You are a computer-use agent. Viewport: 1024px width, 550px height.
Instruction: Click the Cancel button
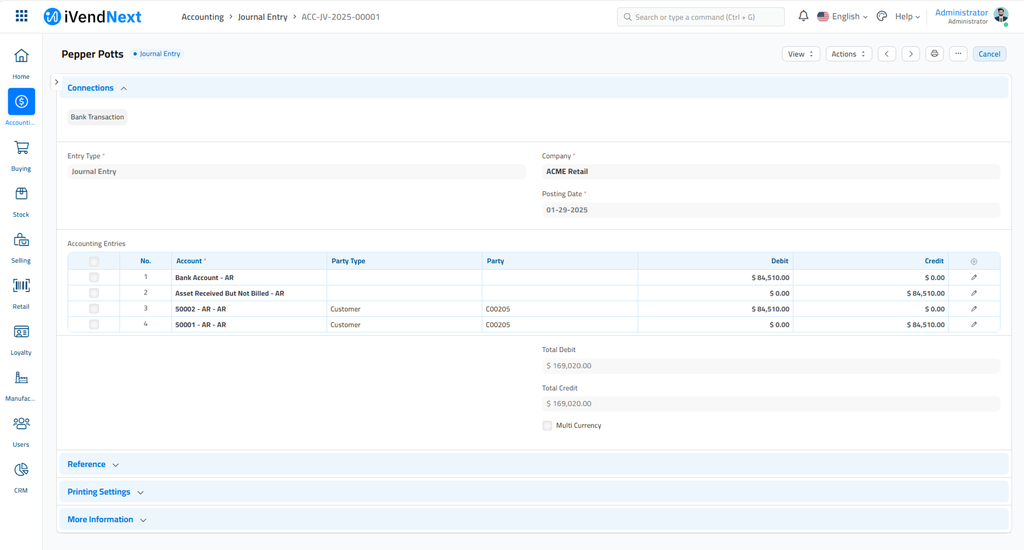click(989, 54)
